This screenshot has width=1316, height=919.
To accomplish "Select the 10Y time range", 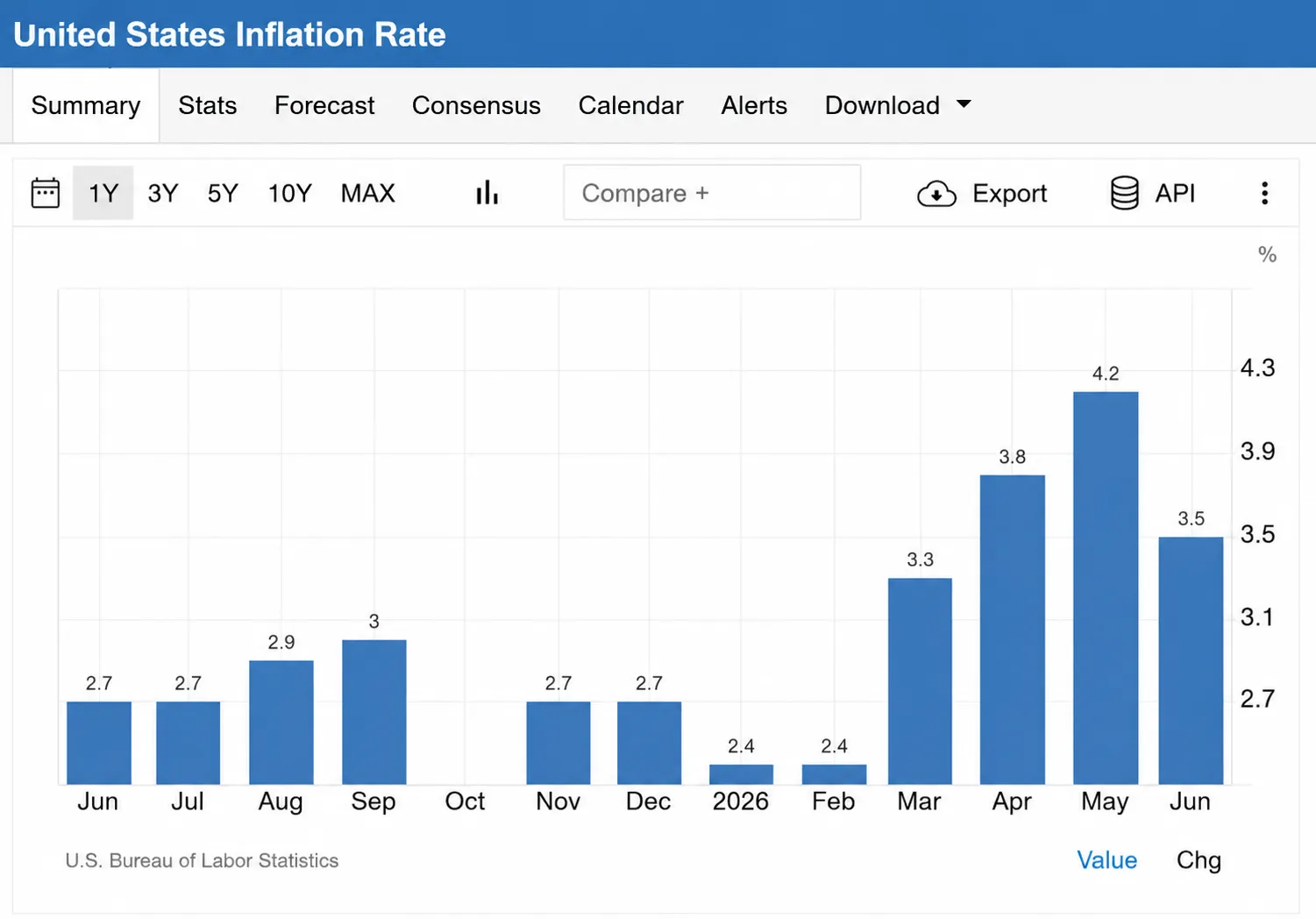I will point(289,193).
